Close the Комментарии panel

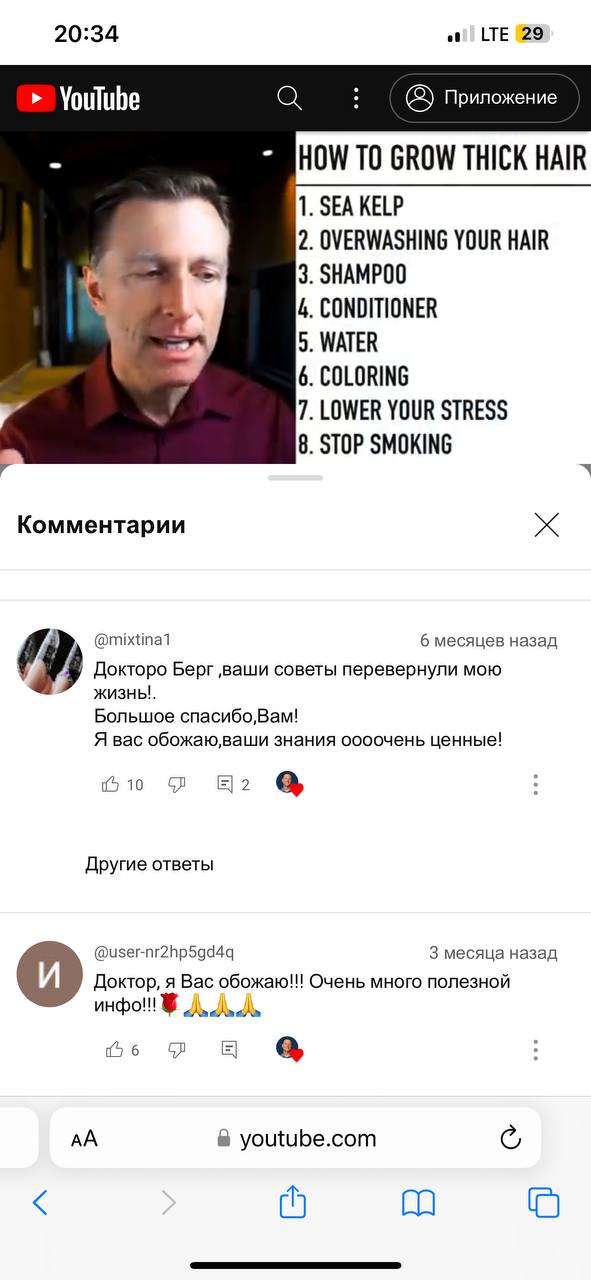546,525
